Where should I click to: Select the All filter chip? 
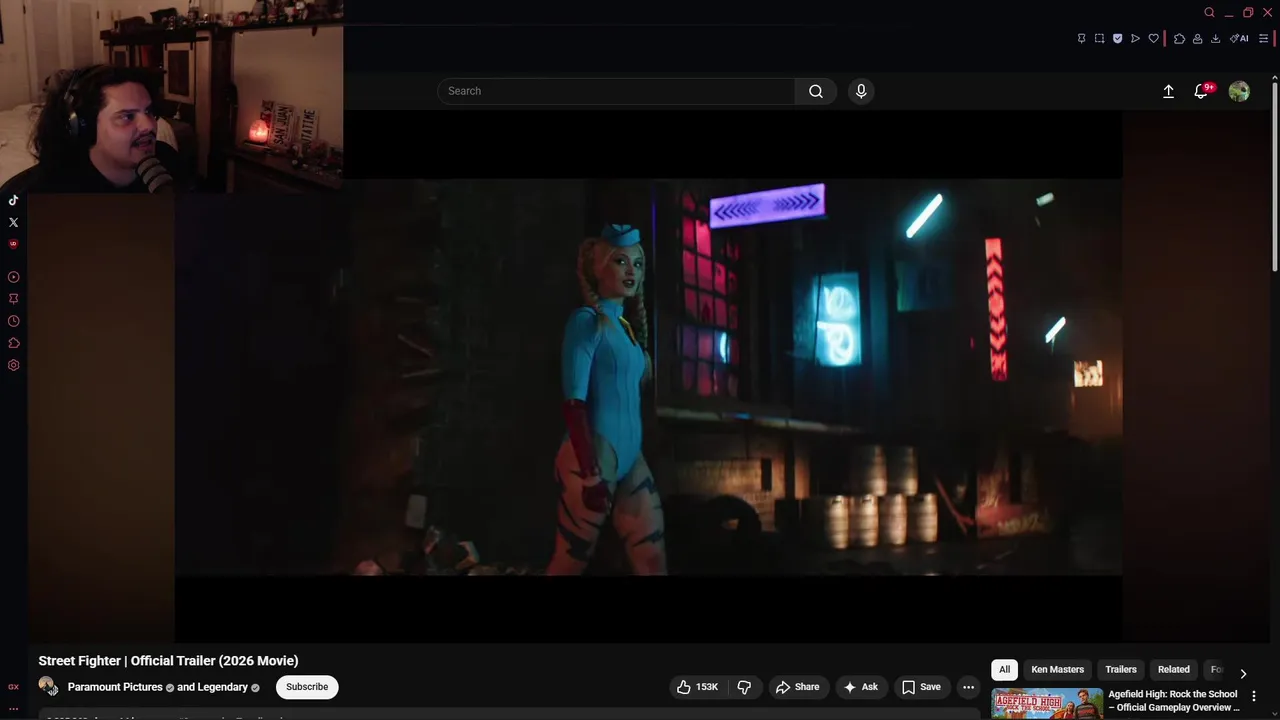pos(1004,670)
